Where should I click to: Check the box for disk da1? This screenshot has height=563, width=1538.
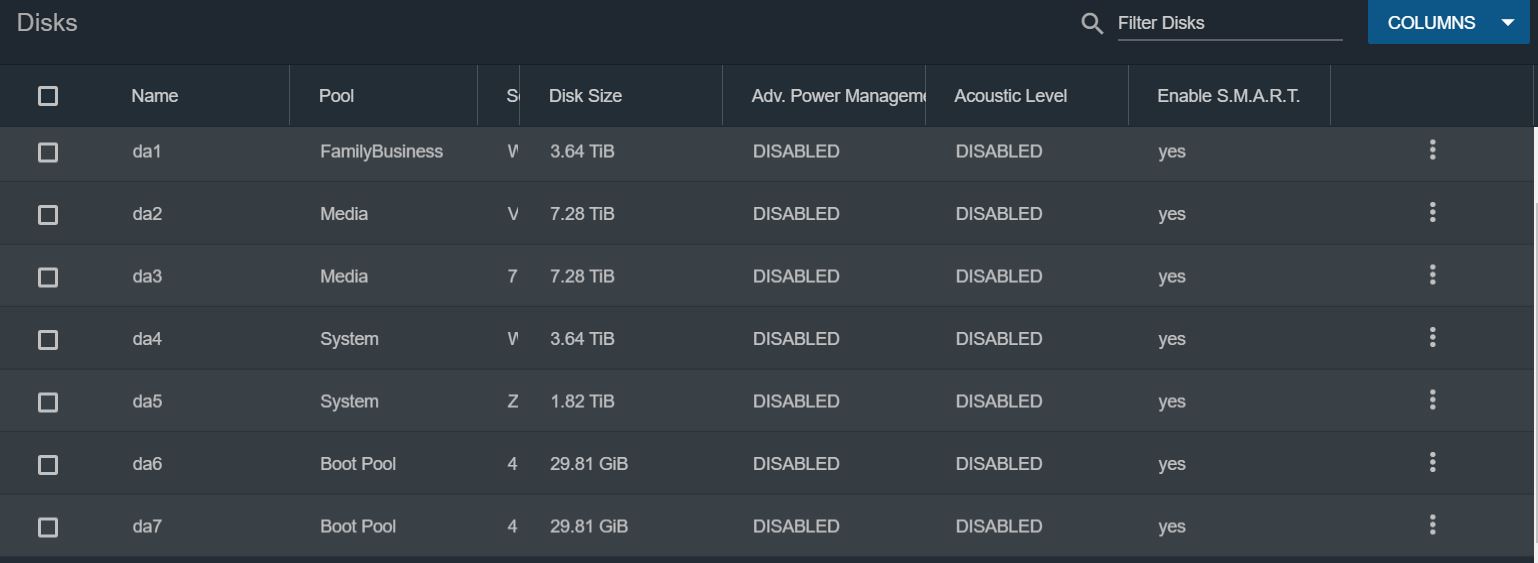pos(48,152)
